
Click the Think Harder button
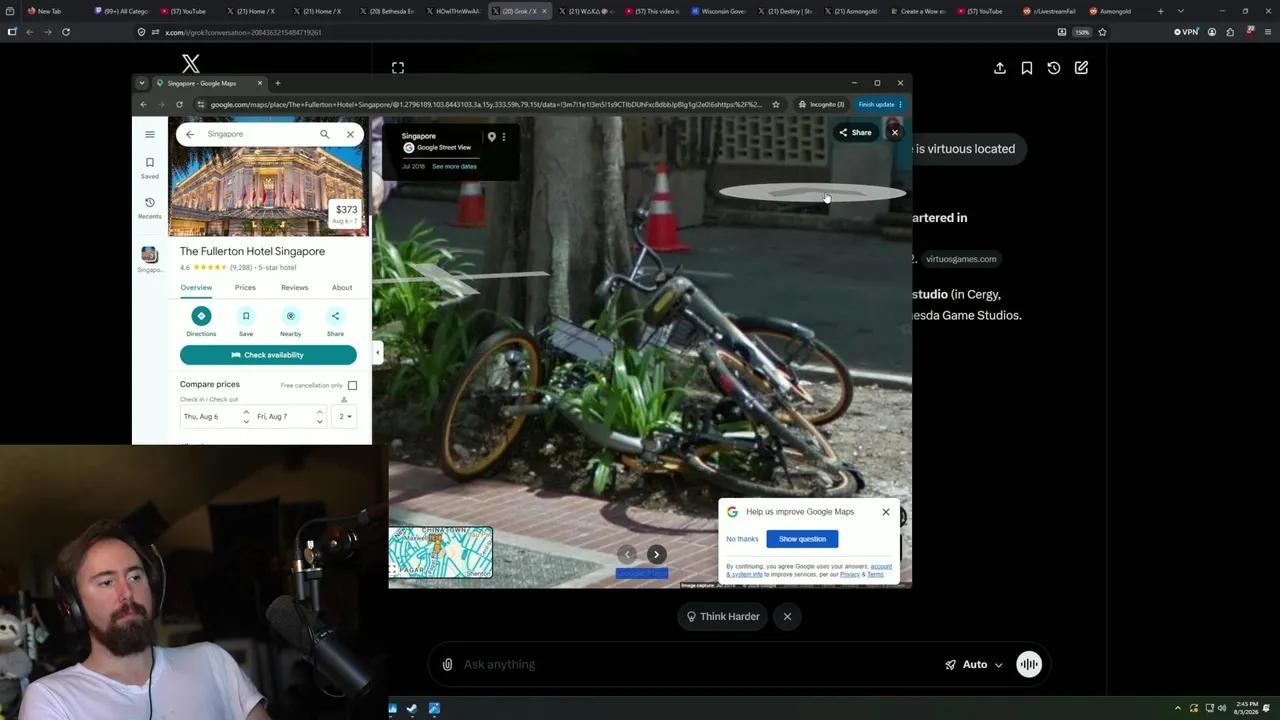722,617
